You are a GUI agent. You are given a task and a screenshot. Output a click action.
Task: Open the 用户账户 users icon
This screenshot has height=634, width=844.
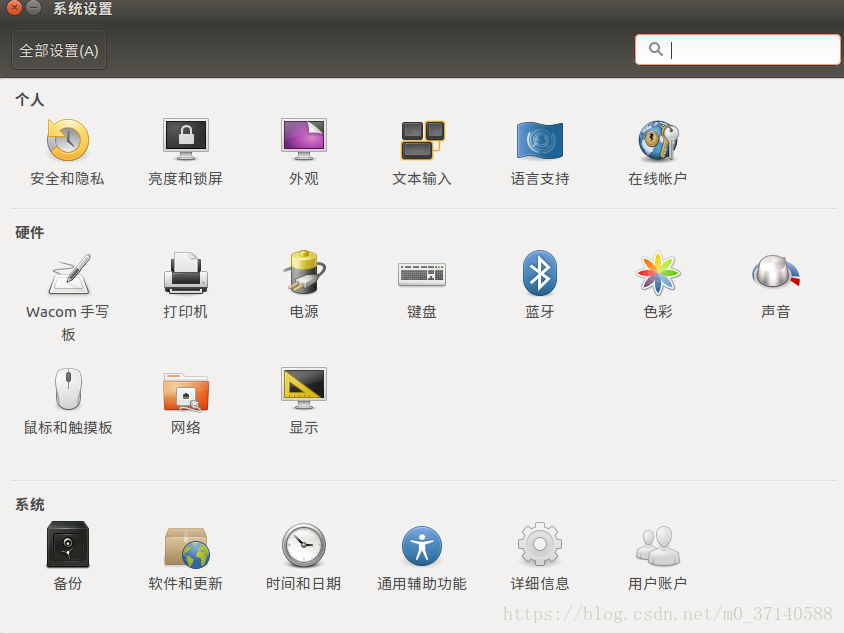tap(658, 546)
